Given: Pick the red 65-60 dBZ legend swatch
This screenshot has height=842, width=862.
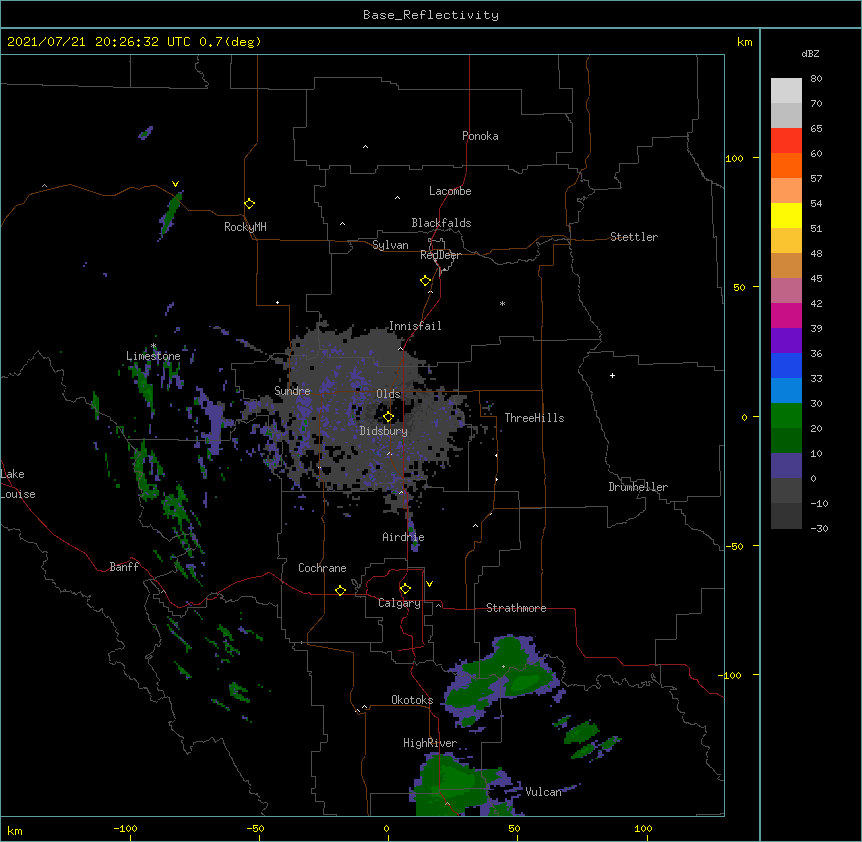Looking at the screenshot, I should pyautogui.click(x=786, y=140).
